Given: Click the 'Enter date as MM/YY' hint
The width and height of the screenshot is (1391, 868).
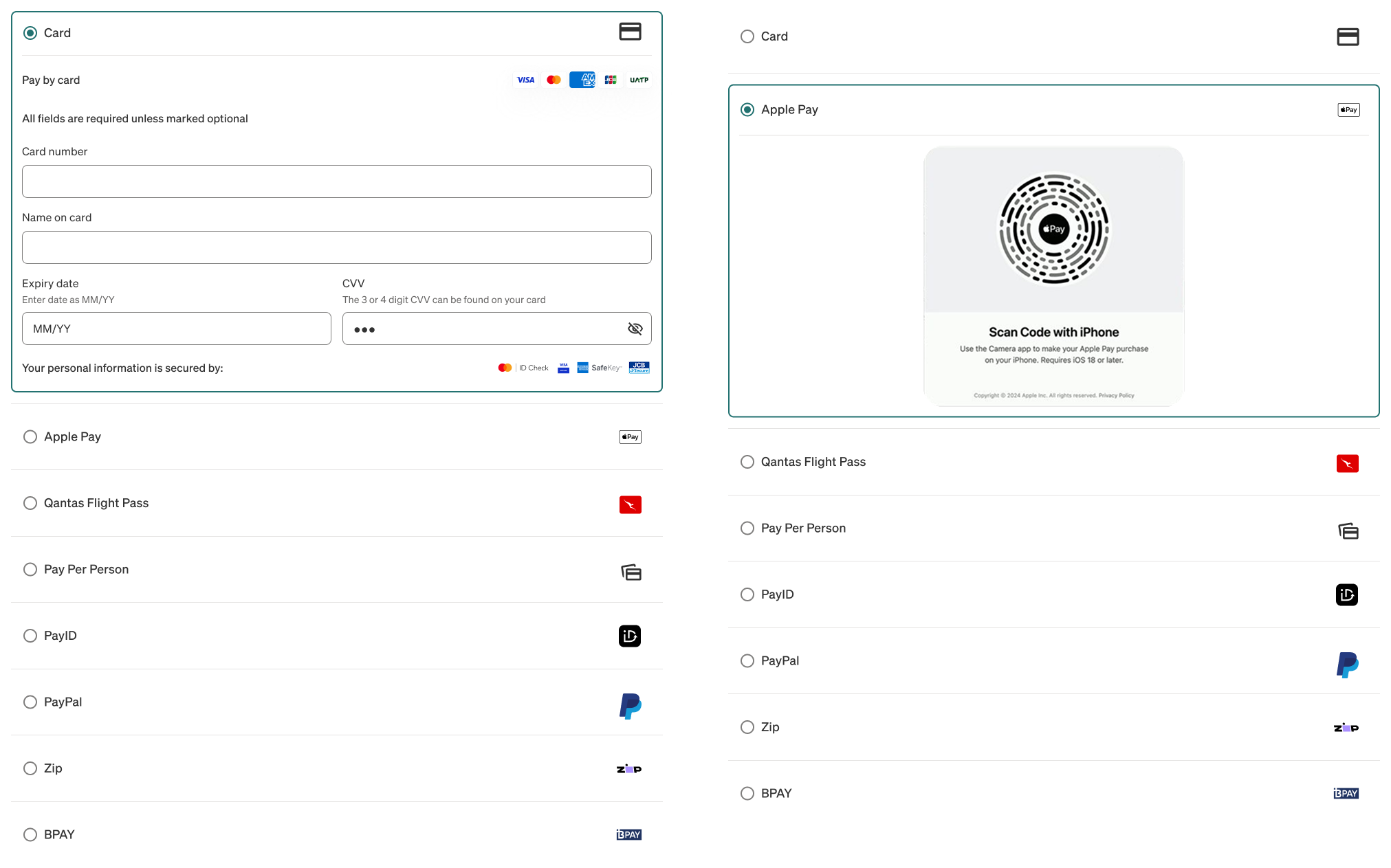Looking at the screenshot, I should click(x=68, y=300).
